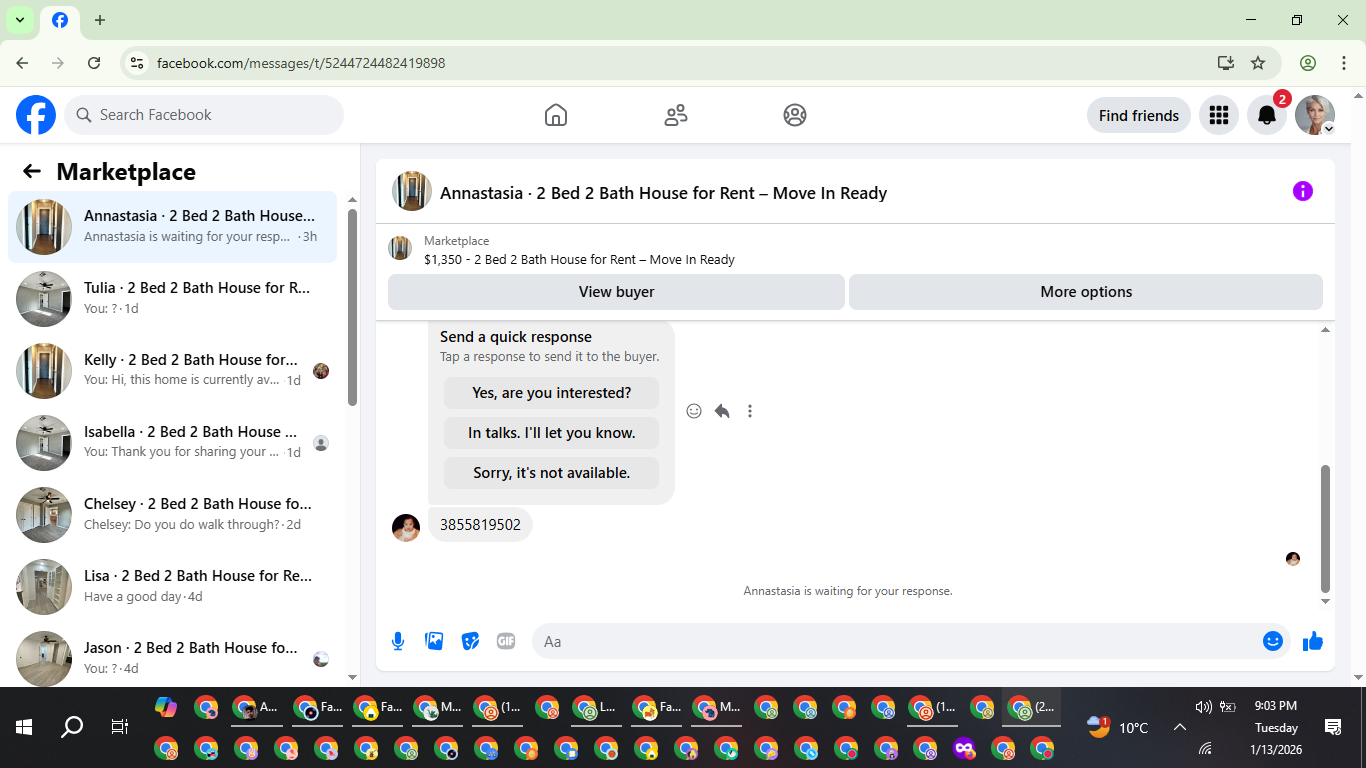The height and width of the screenshot is (768, 1366).
Task: Focus the Search Facebook field
Action: coord(204,115)
